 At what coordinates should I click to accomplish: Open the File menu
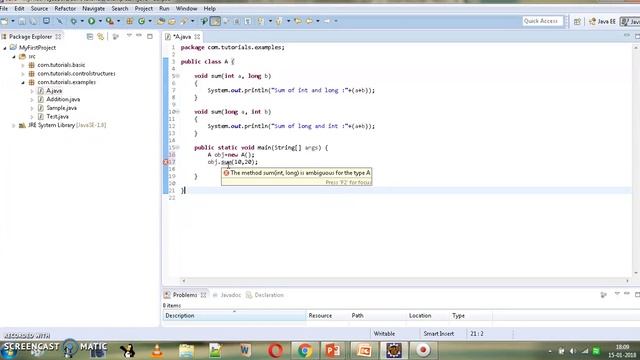pos(4,8)
